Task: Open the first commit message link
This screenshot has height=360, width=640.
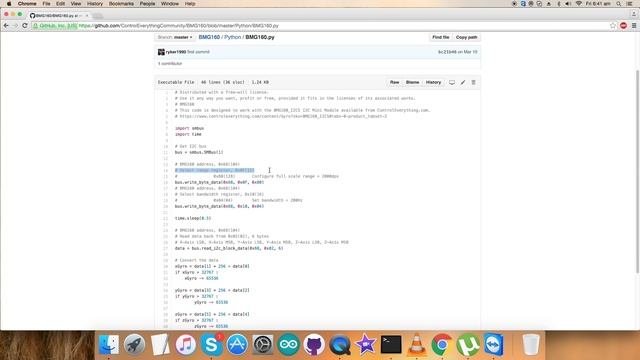Action: click(x=198, y=52)
